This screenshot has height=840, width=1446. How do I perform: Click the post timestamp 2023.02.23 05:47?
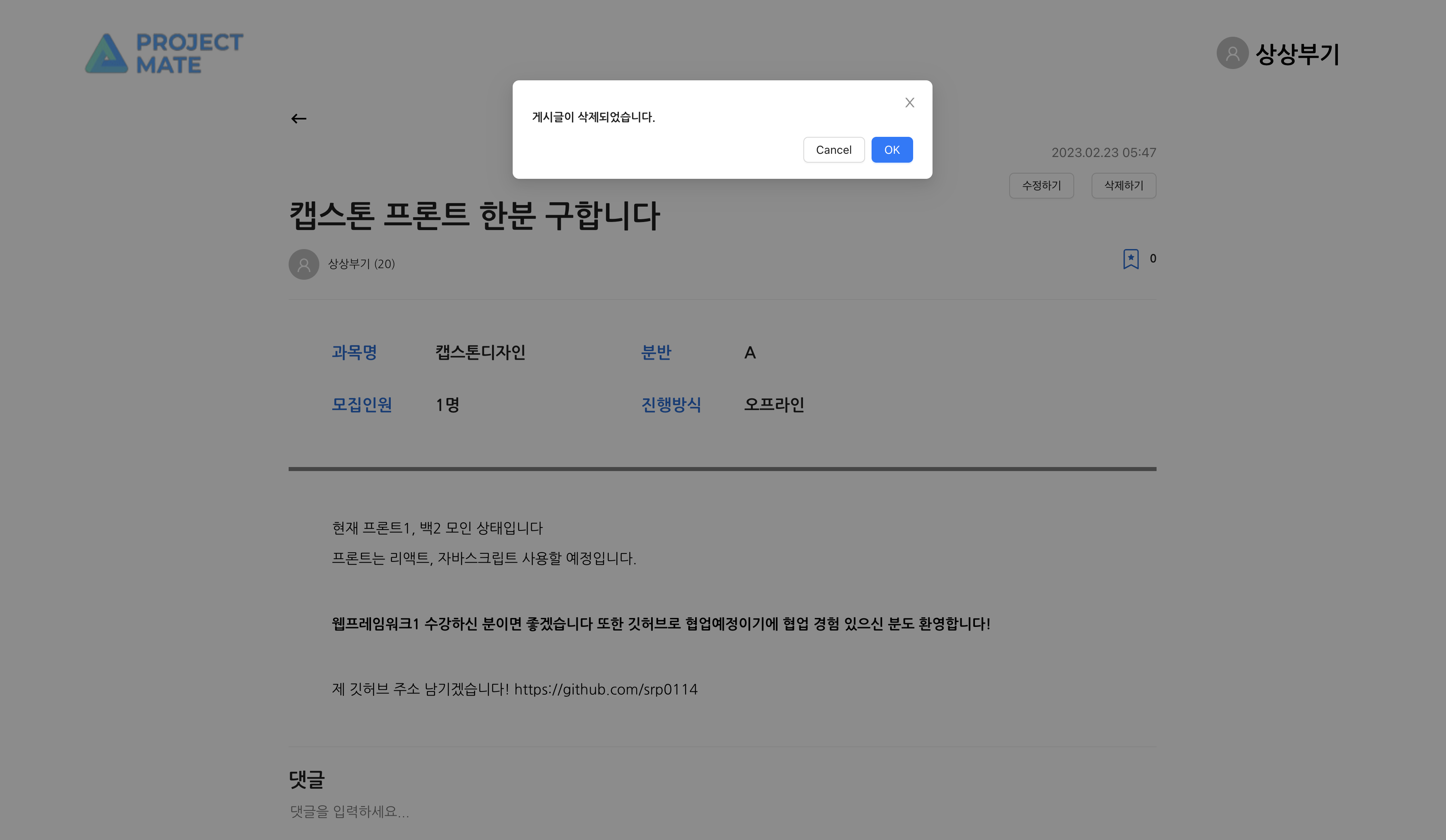1103,153
